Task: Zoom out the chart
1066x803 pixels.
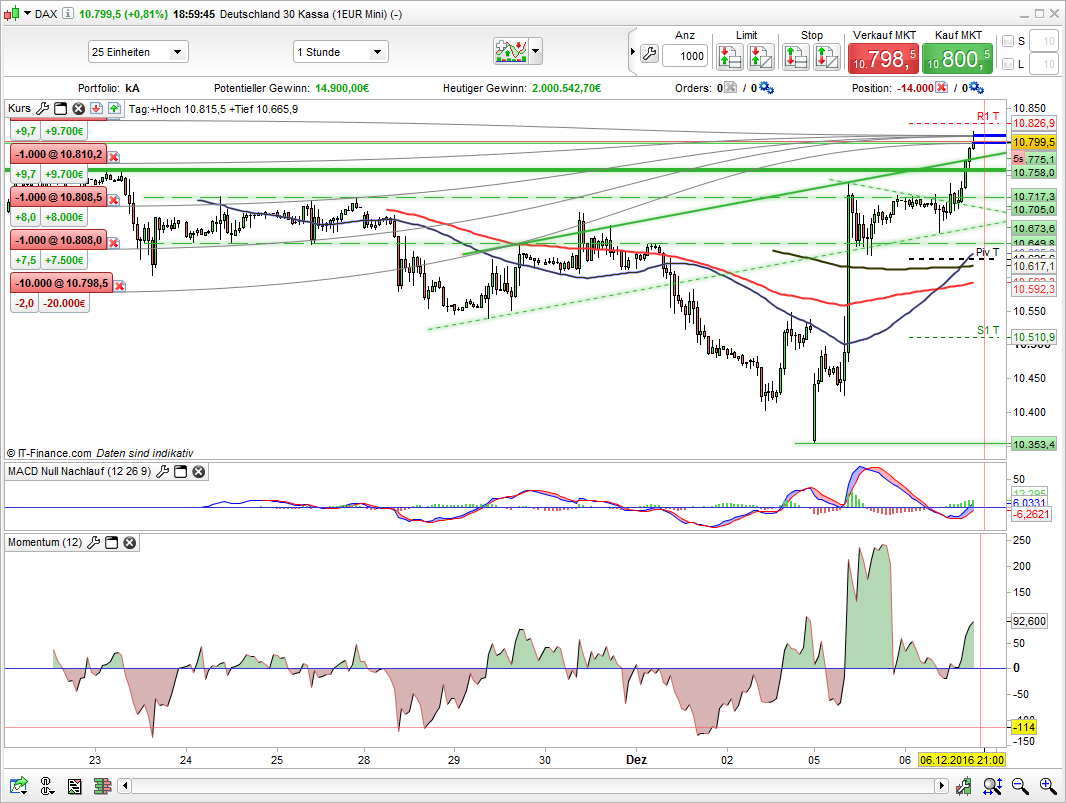Action: [1020, 787]
